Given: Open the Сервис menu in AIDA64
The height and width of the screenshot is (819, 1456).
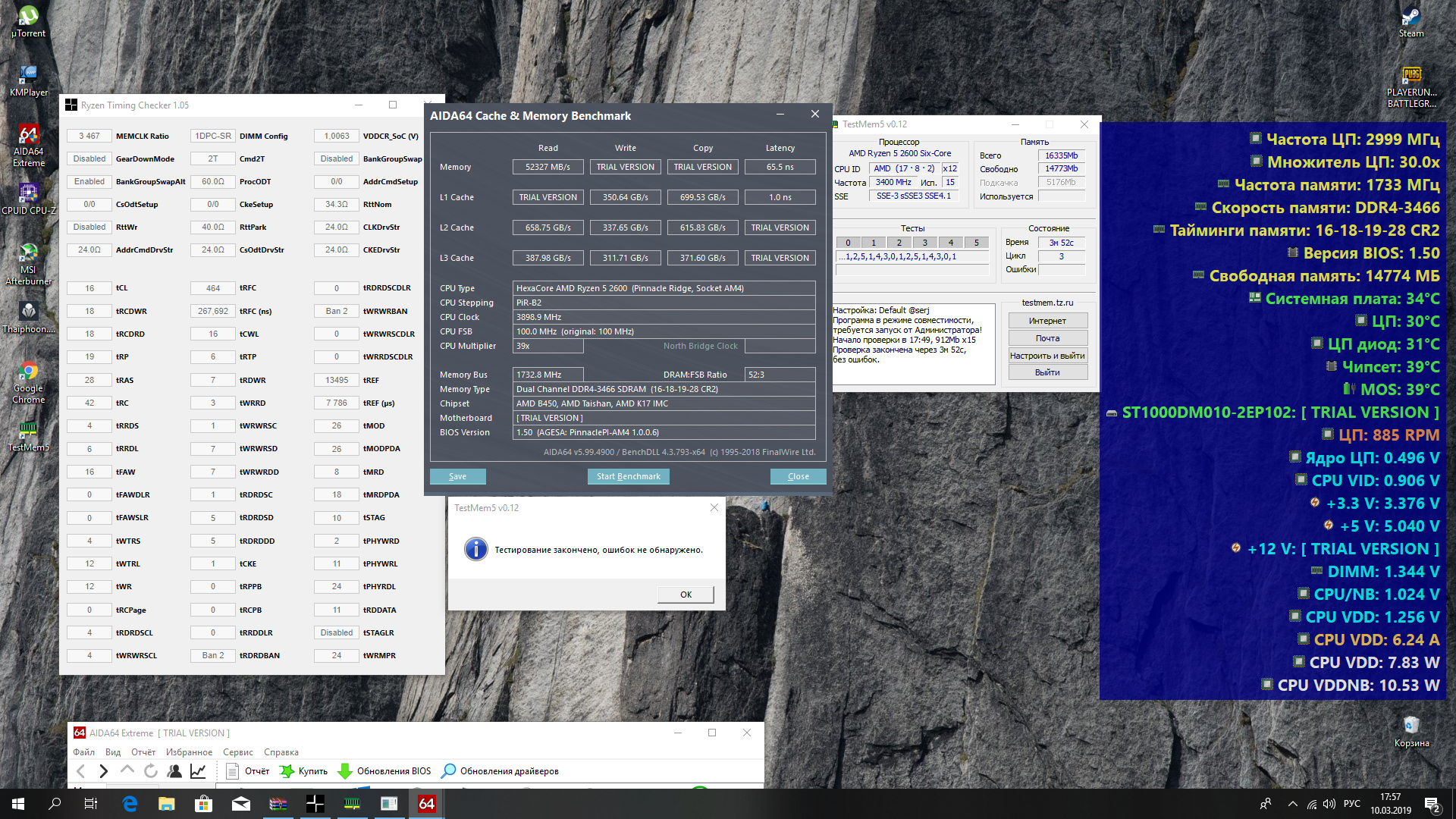Looking at the screenshot, I should (237, 752).
